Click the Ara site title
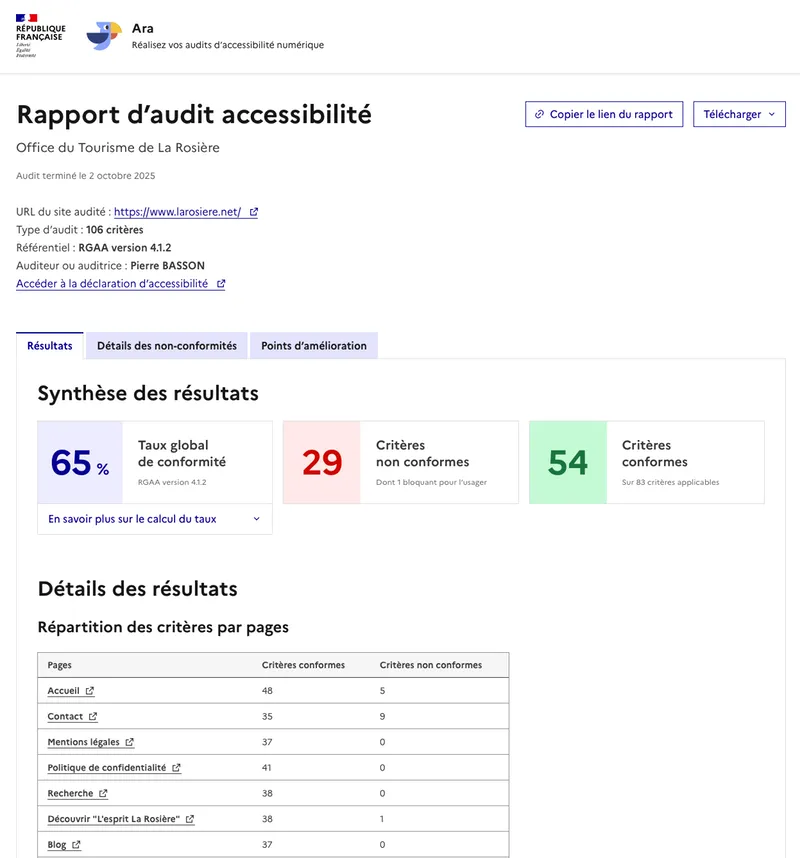 pos(143,28)
